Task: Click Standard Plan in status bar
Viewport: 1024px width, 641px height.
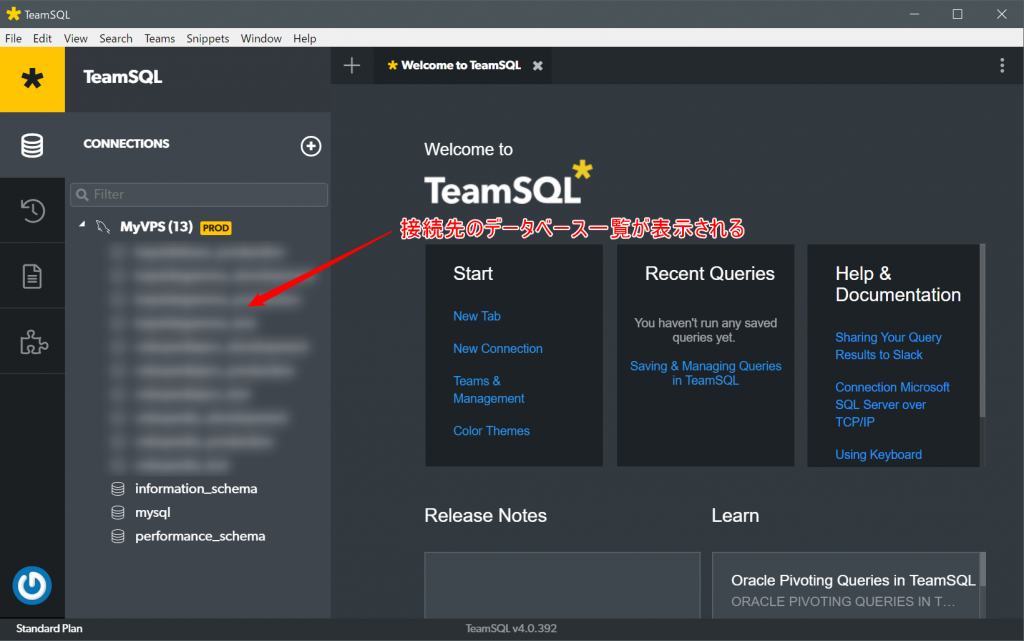Action: click(x=49, y=629)
